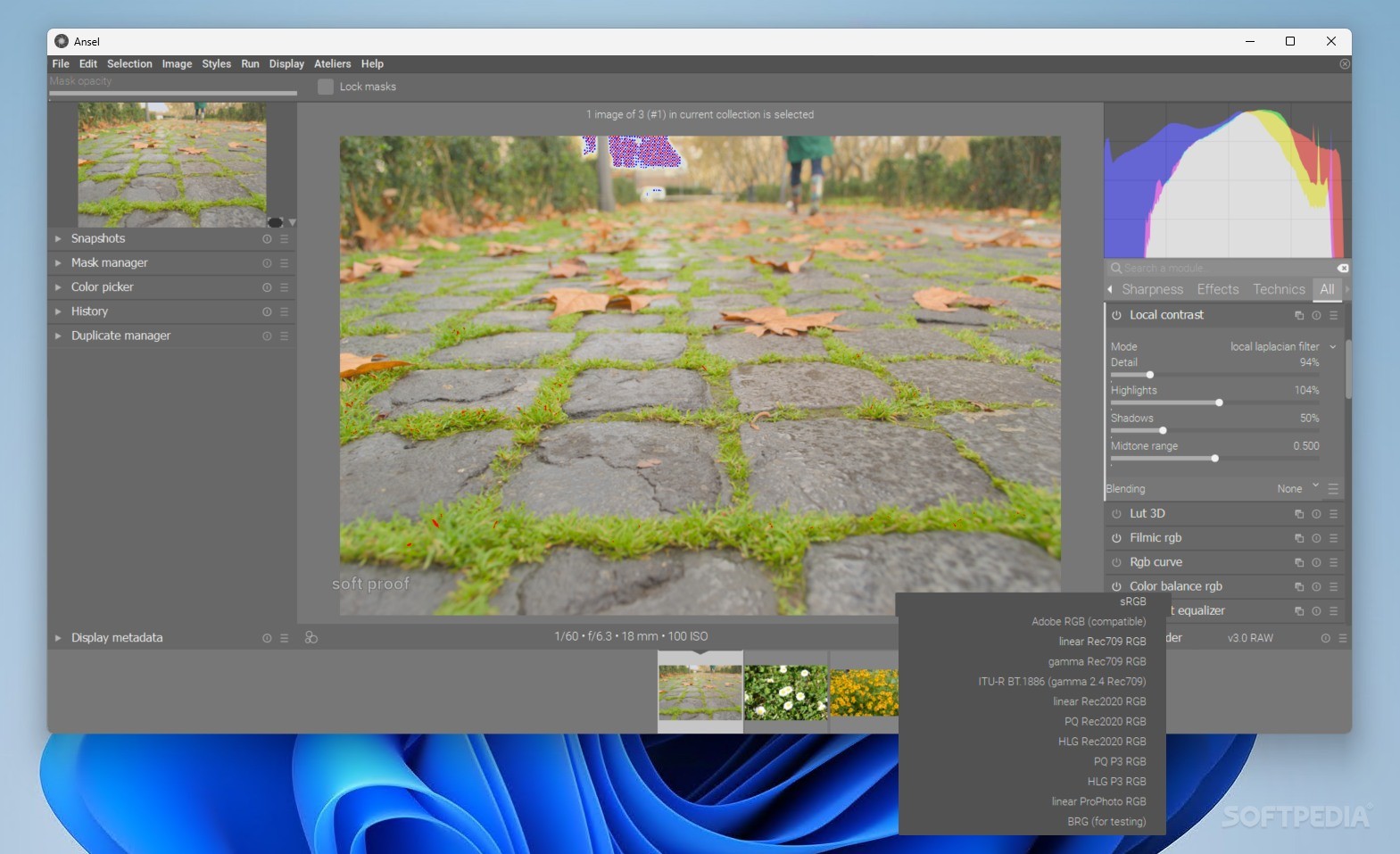
Task: Open presets menu of Display metadata panel
Action: pos(284,638)
